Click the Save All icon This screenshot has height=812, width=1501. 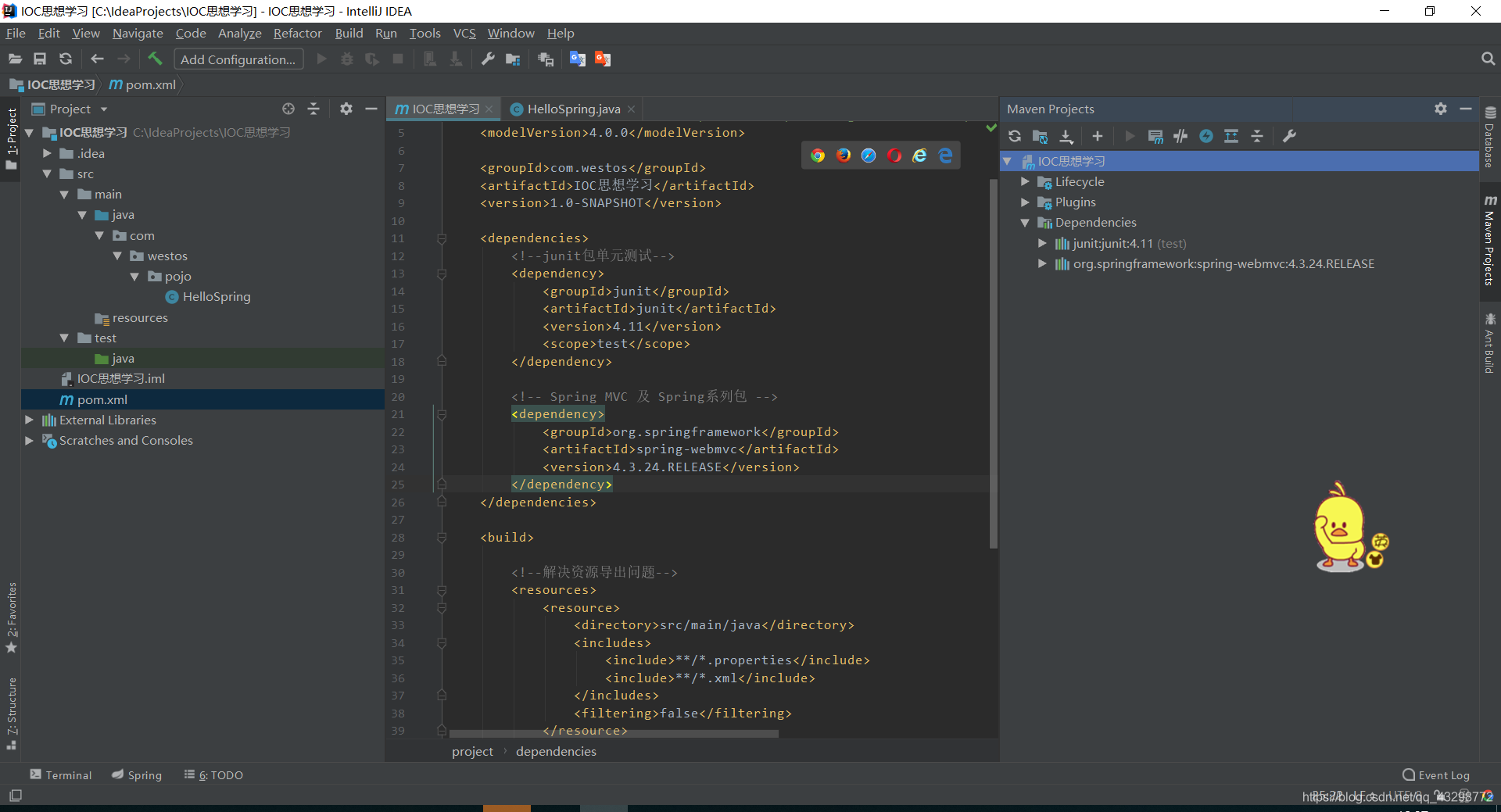[x=40, y=59]
